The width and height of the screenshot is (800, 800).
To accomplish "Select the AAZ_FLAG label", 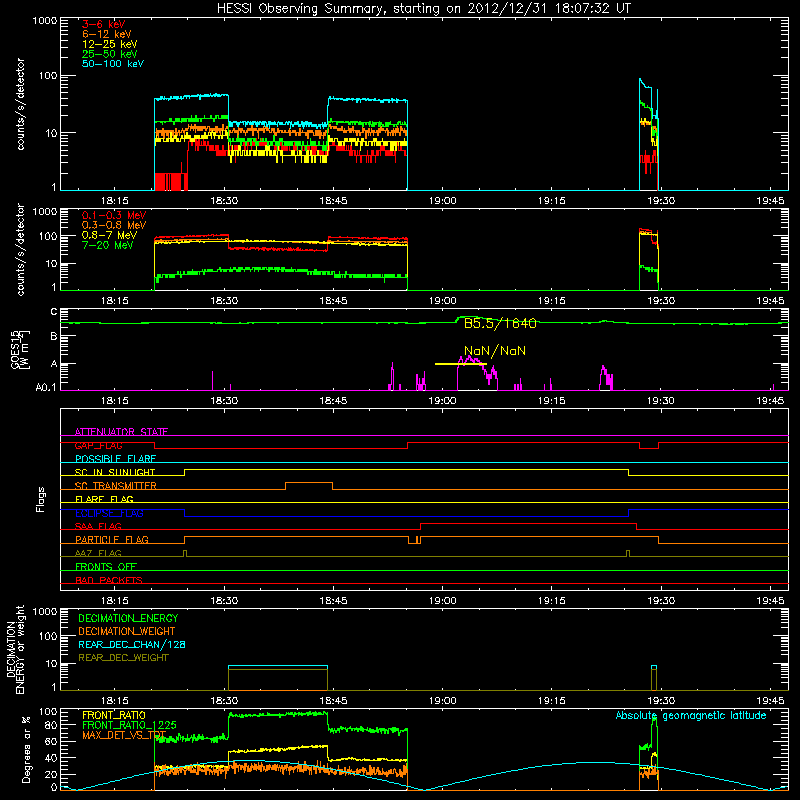I will click(x=98, y=553).
